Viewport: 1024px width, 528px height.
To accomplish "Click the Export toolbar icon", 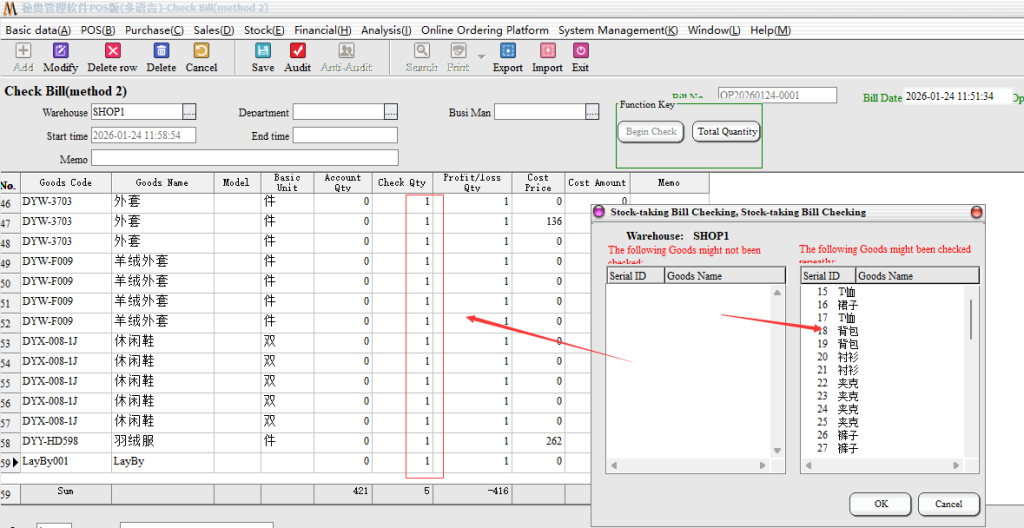I will (507, 57).
